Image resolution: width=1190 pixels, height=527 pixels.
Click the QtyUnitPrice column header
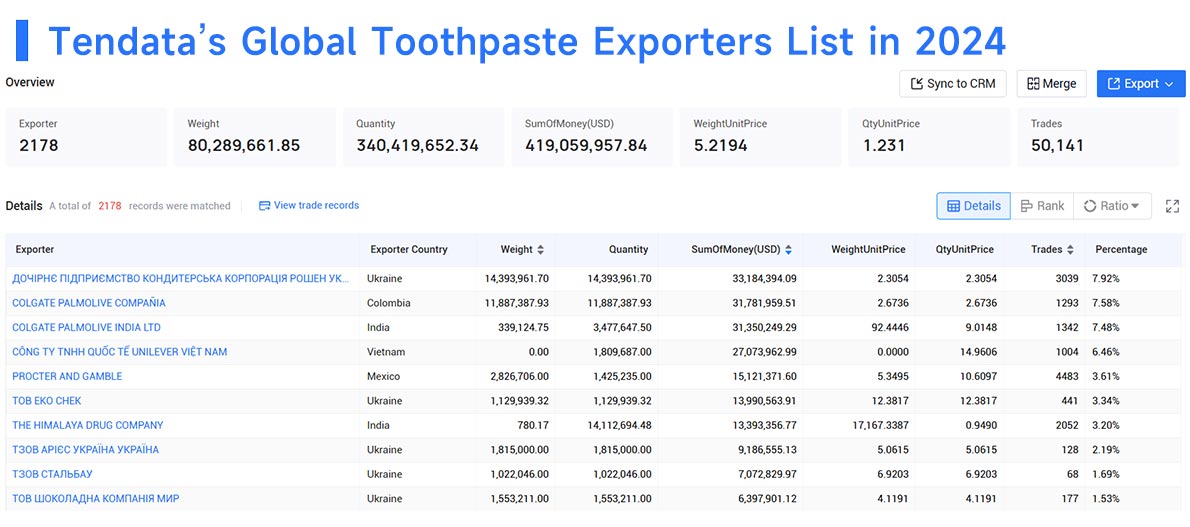(965, 249)
